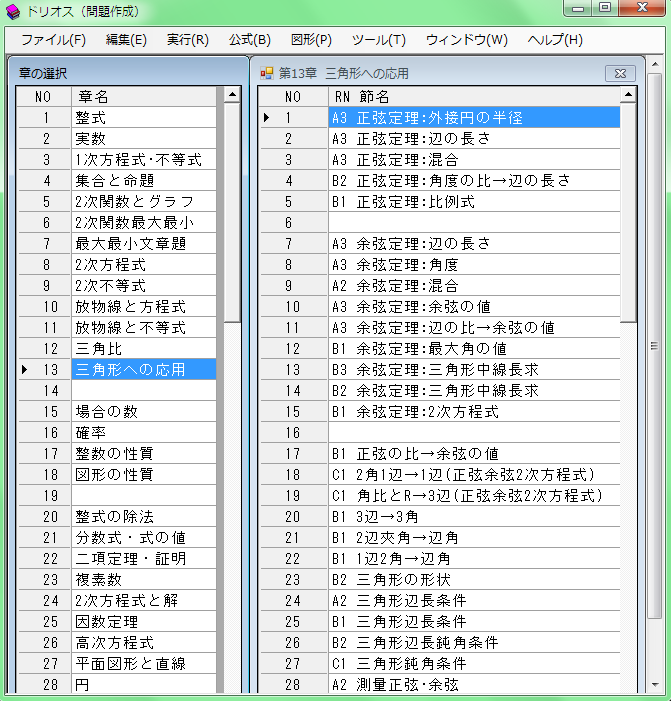Select section 正弦の比→余弦の値

(474, 454)
